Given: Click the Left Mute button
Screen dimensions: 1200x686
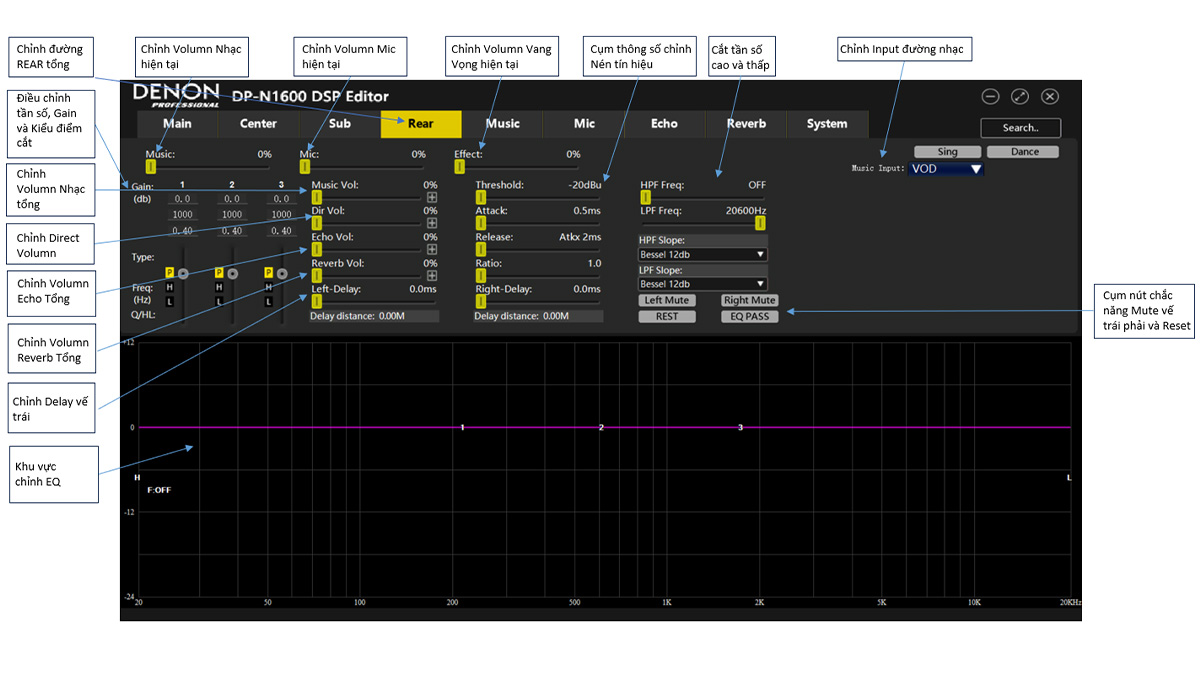Looking at the screenshot, I should pyautogui.click(x=667, y=300).
